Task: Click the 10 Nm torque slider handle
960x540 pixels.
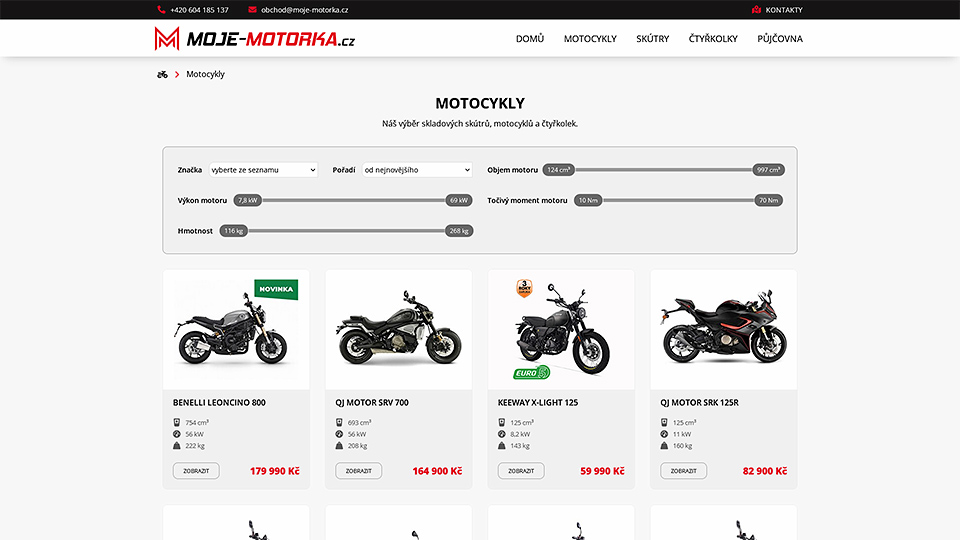Action: pyautogui.click(x=588, y=200)
